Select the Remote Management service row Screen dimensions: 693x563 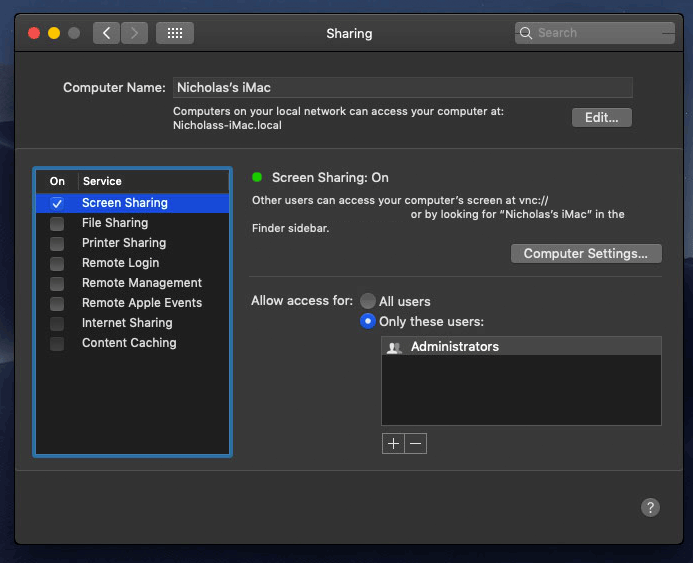click(x=133, y=283)
